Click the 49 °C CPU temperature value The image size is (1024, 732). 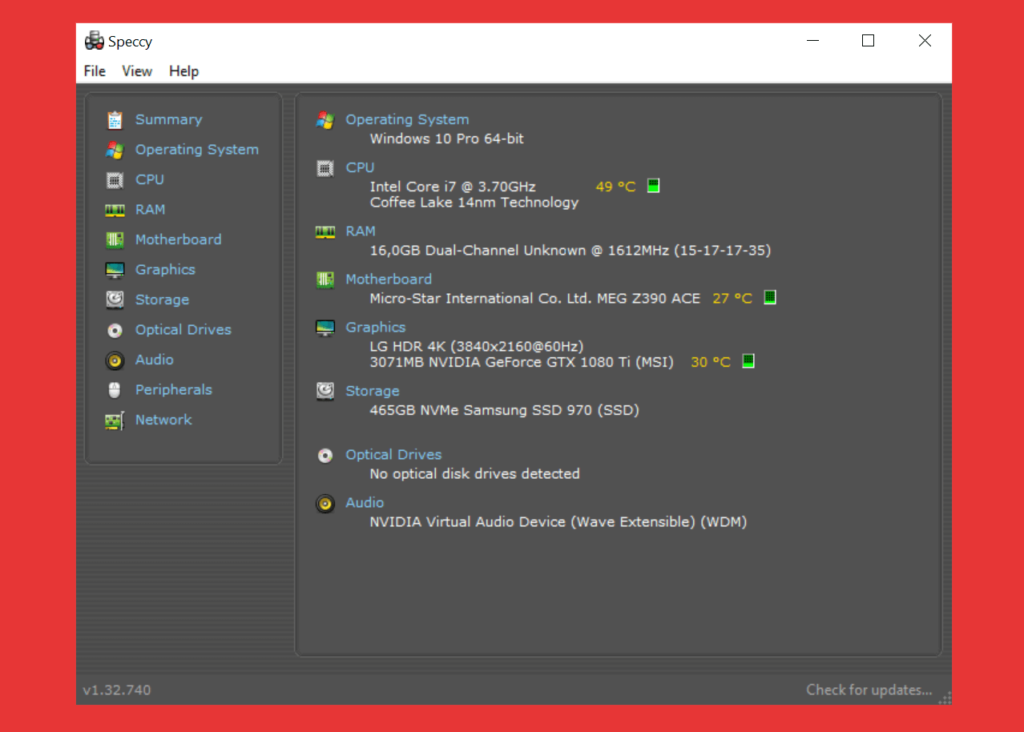(x=615, y=187)
